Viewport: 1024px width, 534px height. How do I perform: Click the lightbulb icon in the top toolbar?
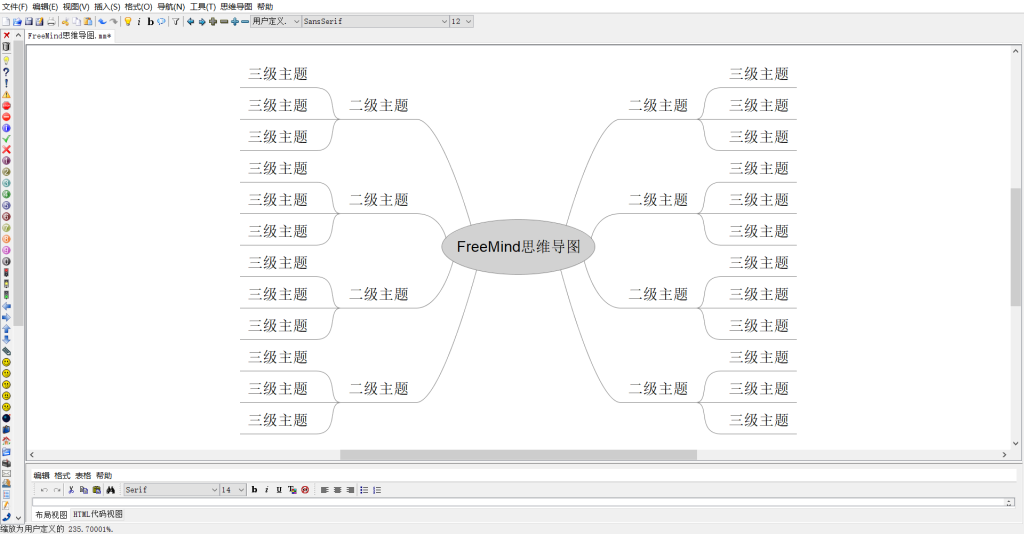[x=128, y=22]
